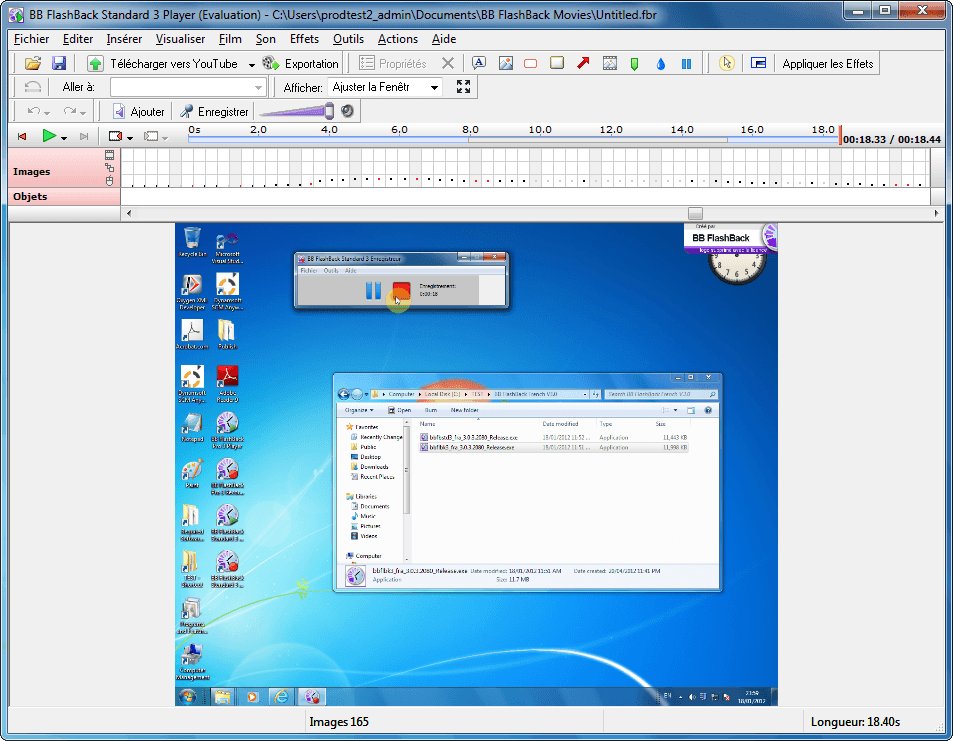Open the Outils menu

click(x=348, y=39)
